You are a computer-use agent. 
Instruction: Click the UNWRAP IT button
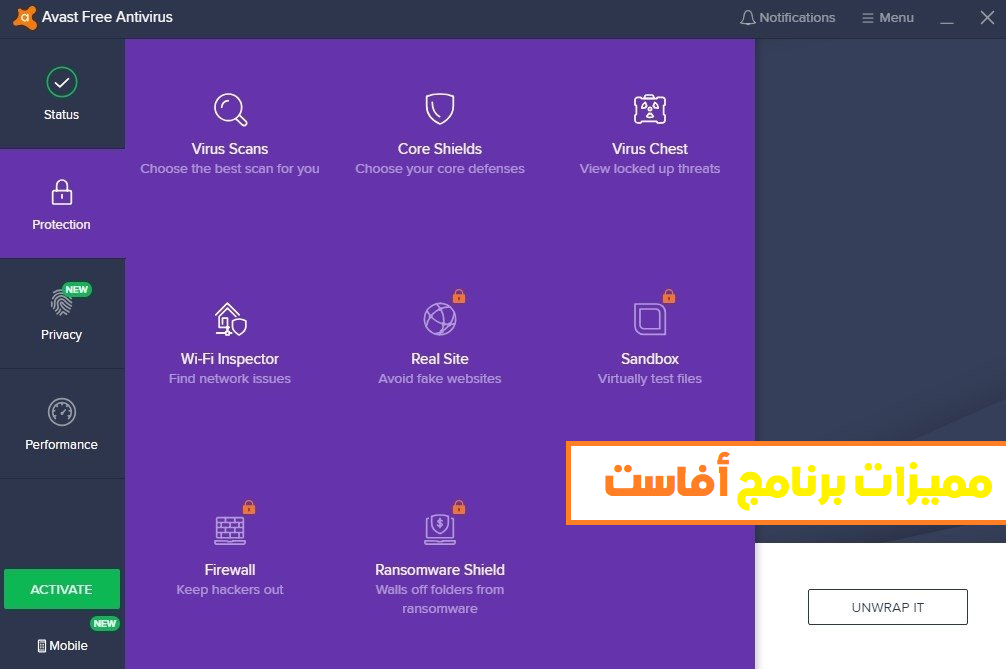click(887, 607)
